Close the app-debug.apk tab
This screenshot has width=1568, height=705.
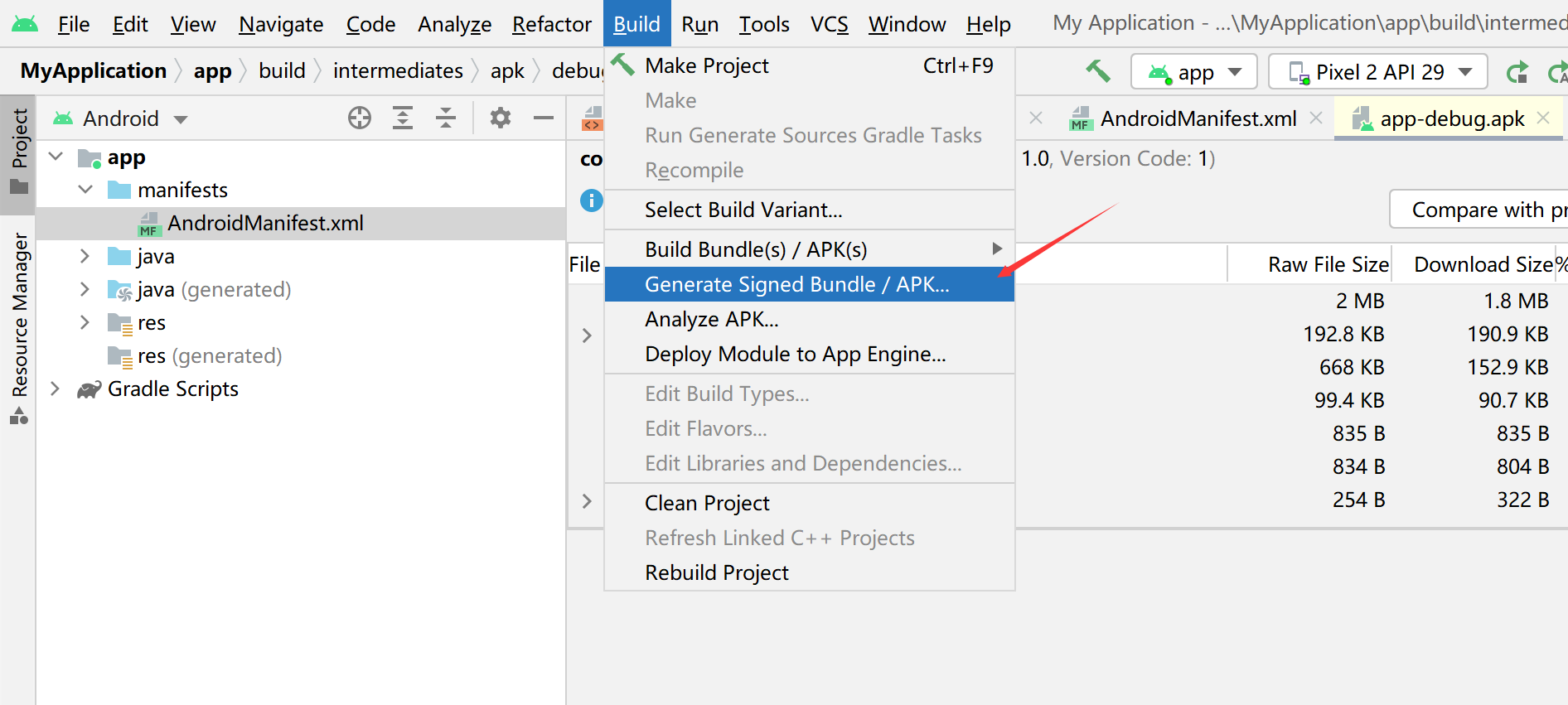click(1543, 118)
